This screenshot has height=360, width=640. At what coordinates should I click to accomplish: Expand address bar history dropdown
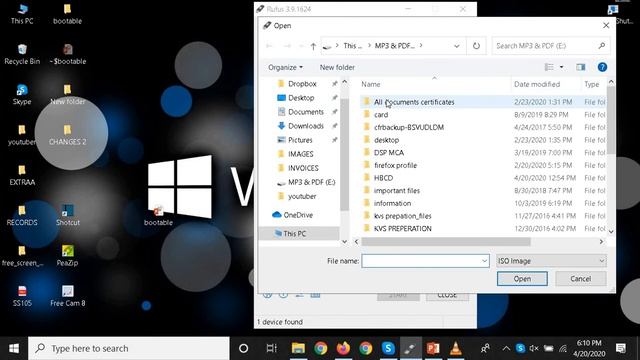click(457, 46)
